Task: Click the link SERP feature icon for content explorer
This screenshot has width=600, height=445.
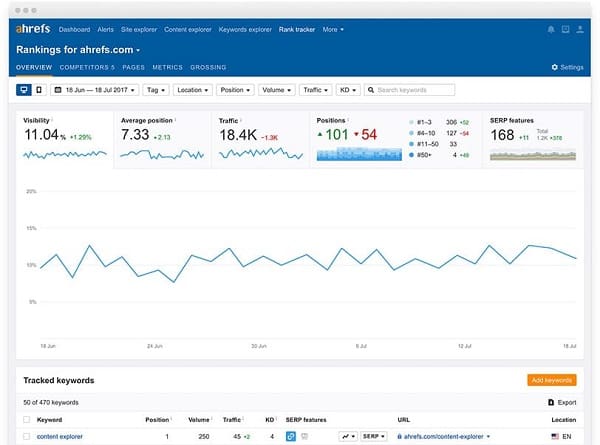Action: click(291, 436)
